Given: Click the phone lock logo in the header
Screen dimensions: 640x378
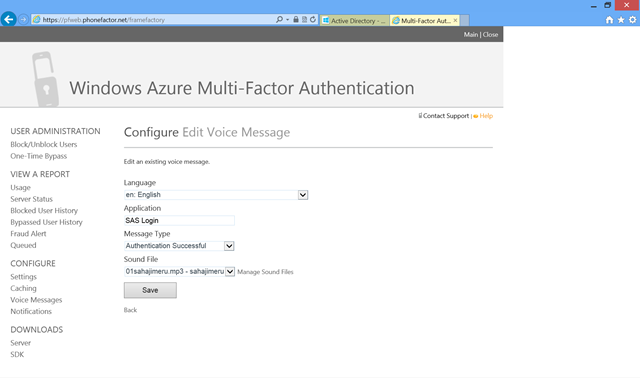Looking at the screenshot, I should [45, 79].
